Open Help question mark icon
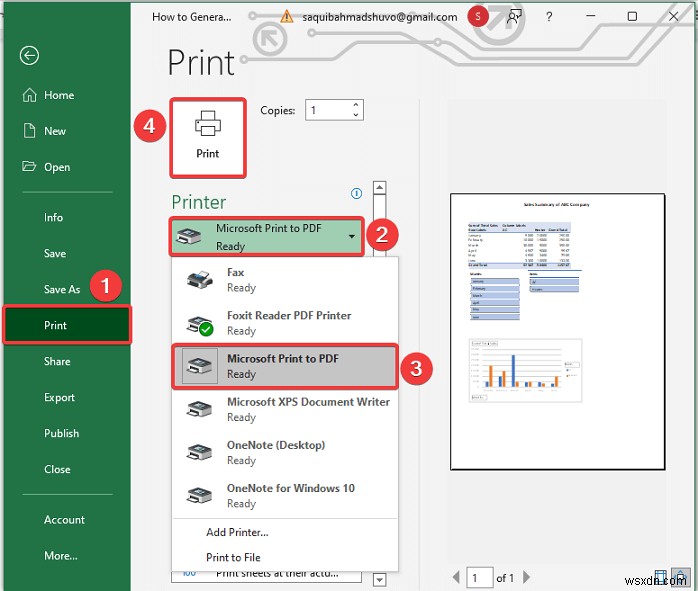 pyautogui.click(x=549, y=17)
